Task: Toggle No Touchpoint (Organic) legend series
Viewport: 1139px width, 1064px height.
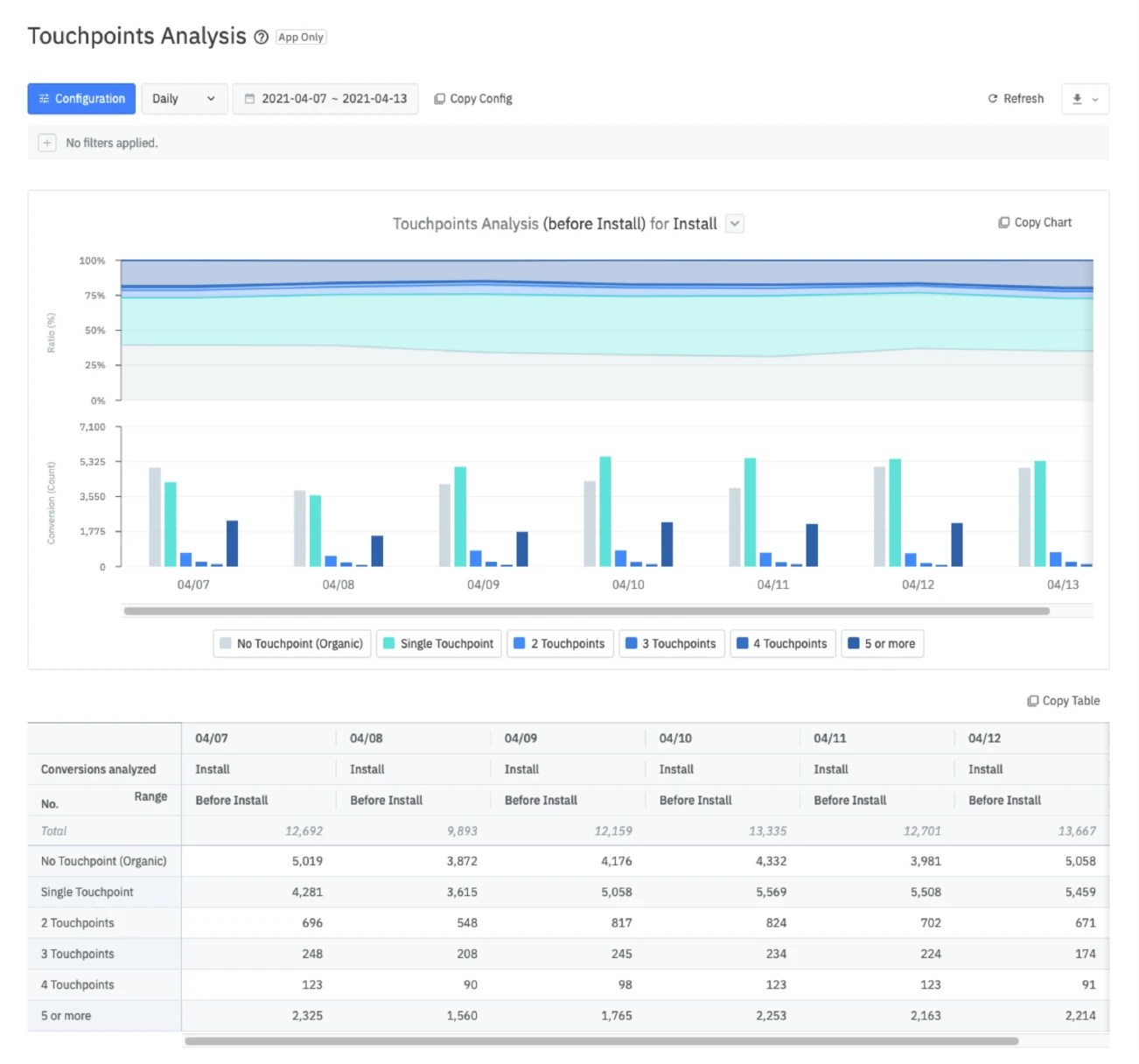Action: click(292, 644)
